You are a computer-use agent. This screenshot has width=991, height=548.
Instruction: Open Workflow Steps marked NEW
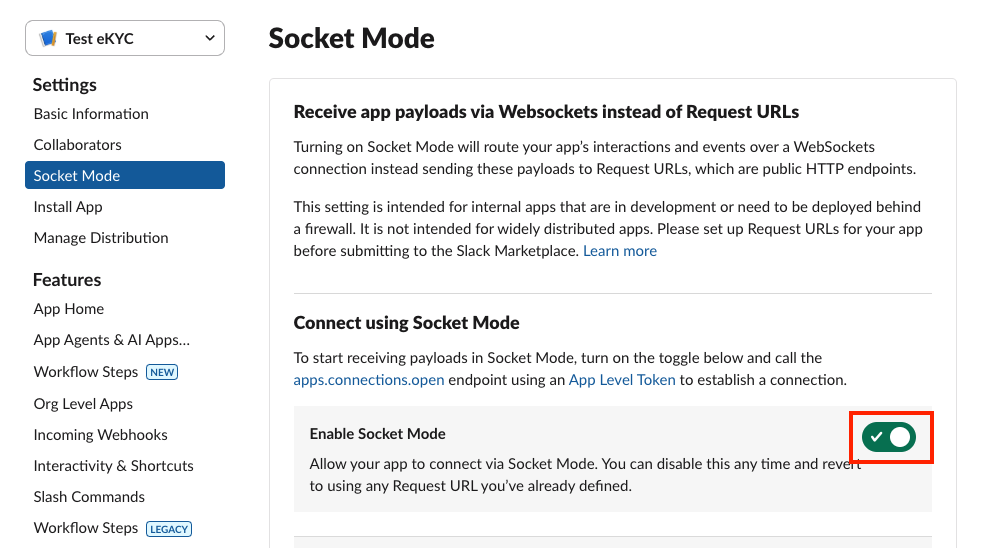click(x=86, y=372)
